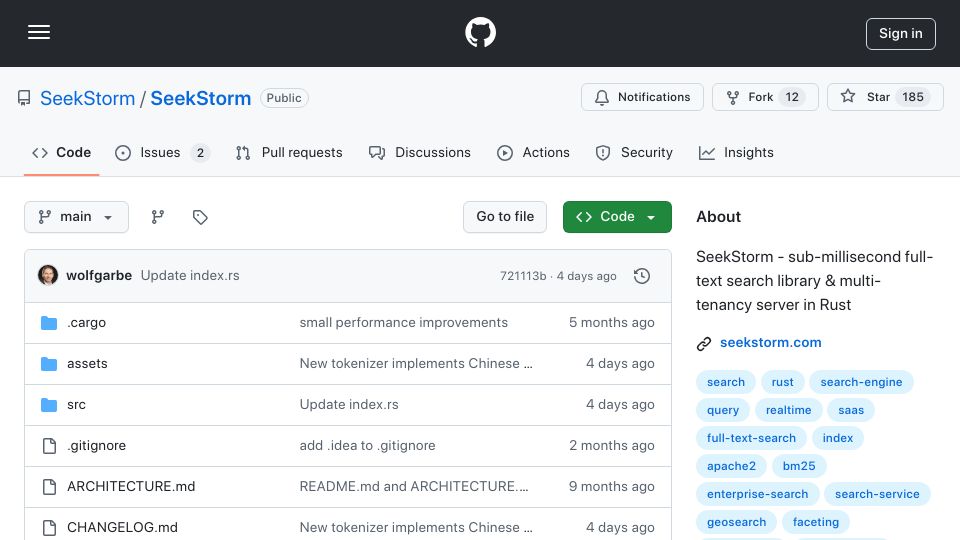Click the Notifications bell button

click(642, 97)
